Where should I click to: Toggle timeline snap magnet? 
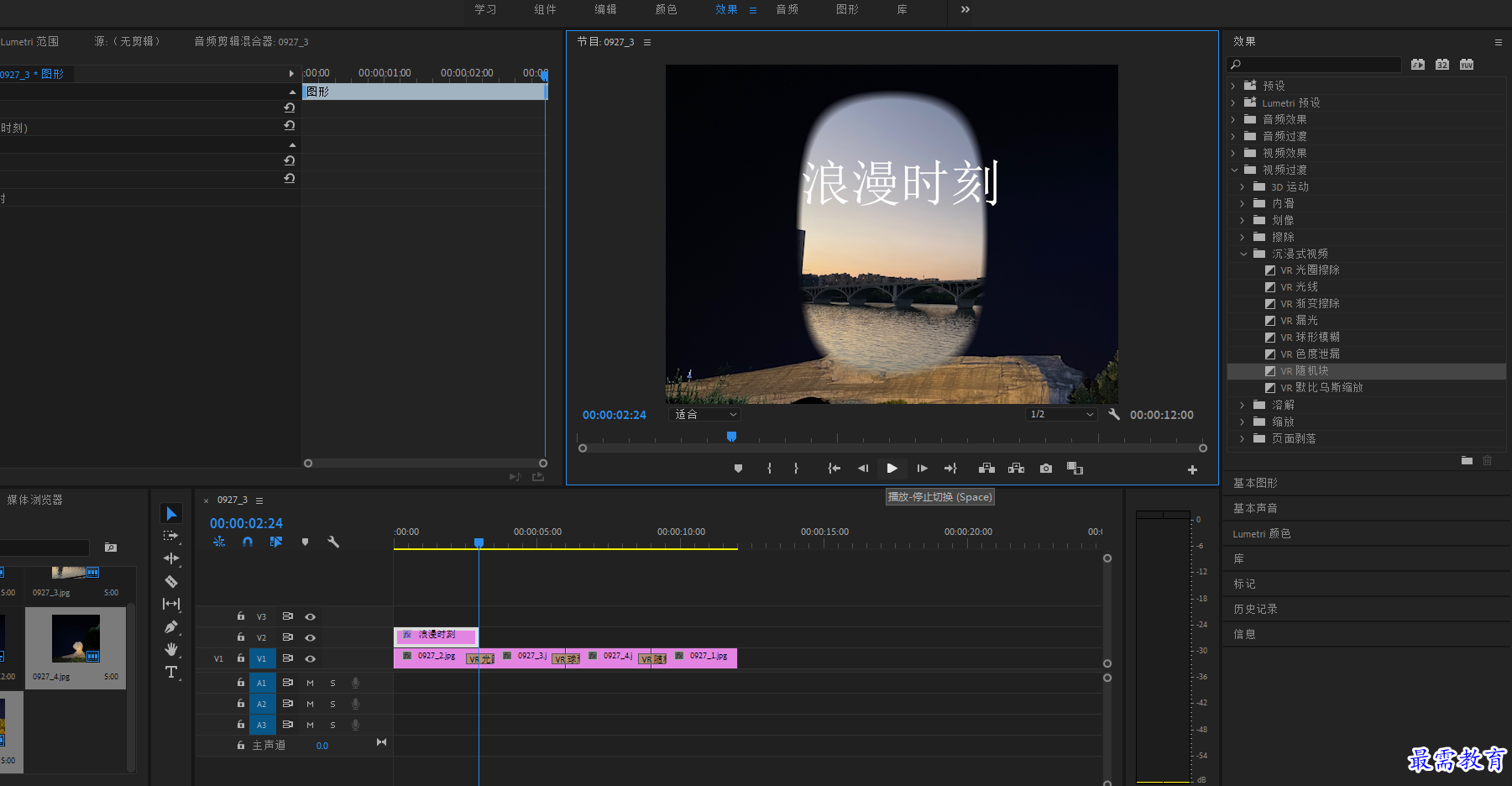point(248,542)
